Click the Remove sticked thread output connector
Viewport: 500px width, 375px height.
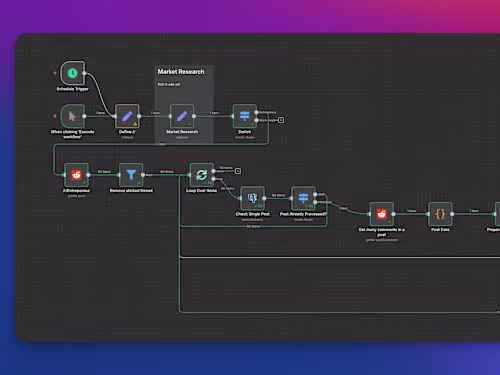pyautogui.click(x=143, y=175)
